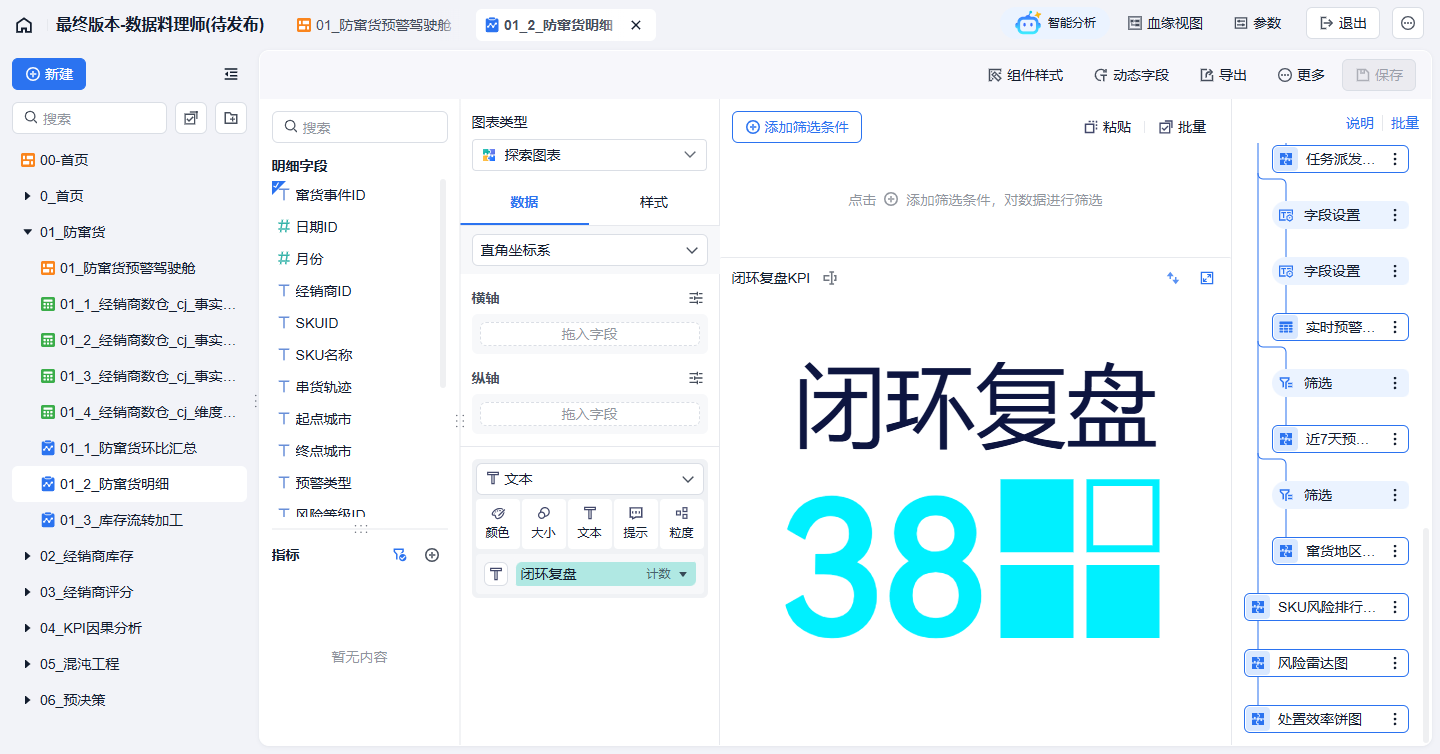Open the header ellipsis more menu
Viewport: 1440px width, 754px height.
(x=1408, y=23)
